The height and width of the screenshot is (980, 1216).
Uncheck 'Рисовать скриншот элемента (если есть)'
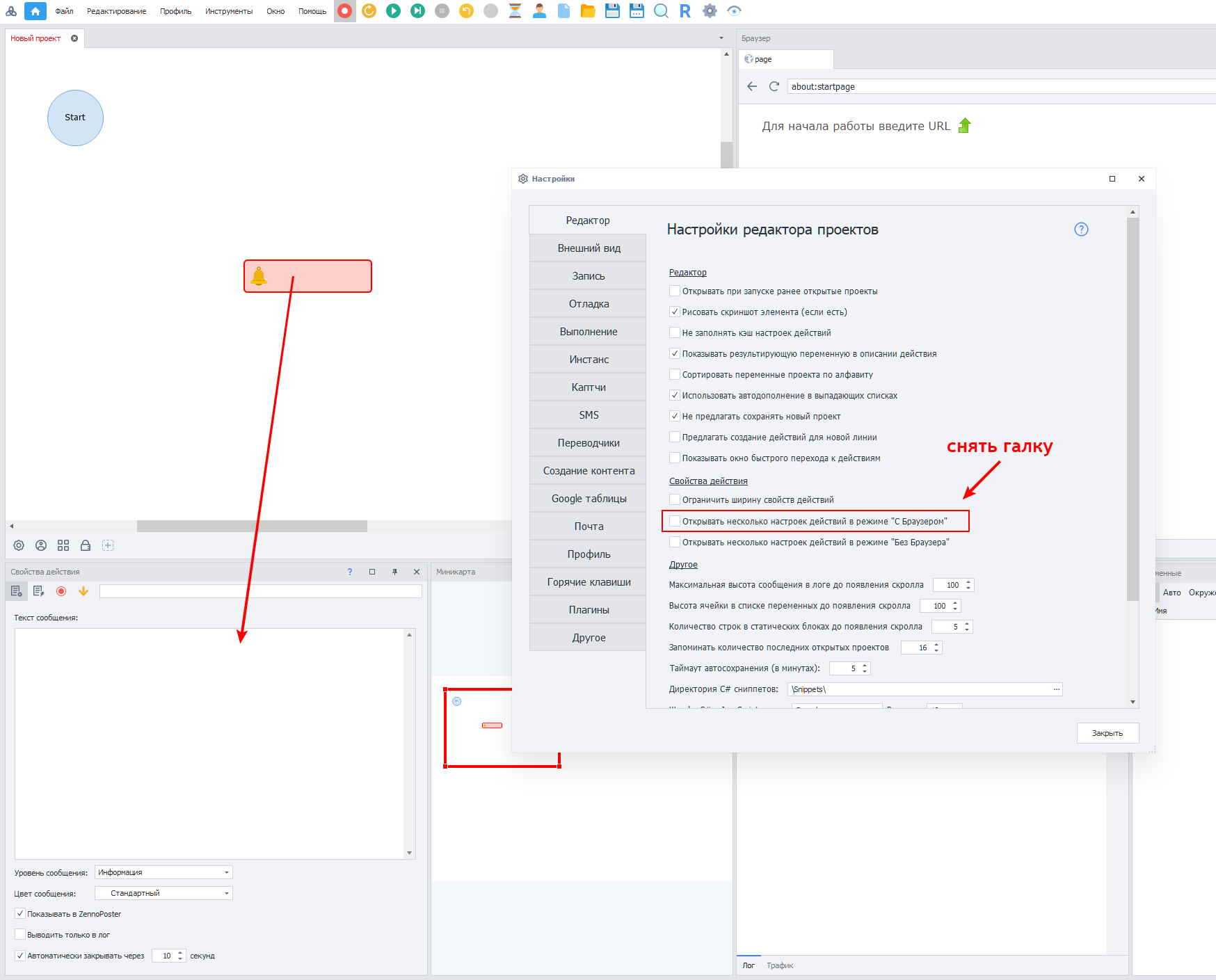click(x=674, y=312)
